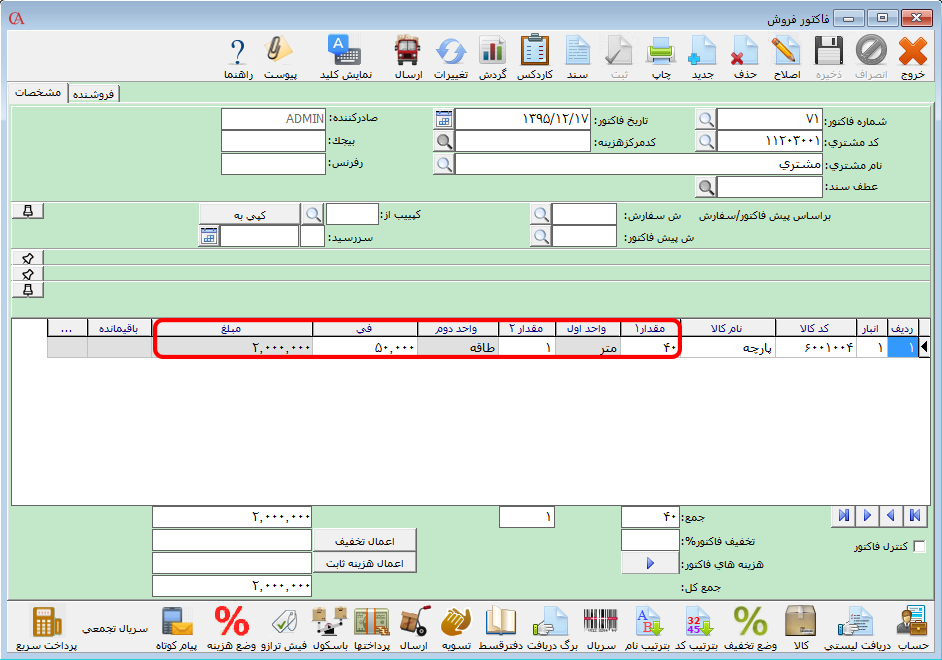Click the حذف (delete) toolbar icon
The height and width of the screenshot is (660, 942).
click(744, 56)
